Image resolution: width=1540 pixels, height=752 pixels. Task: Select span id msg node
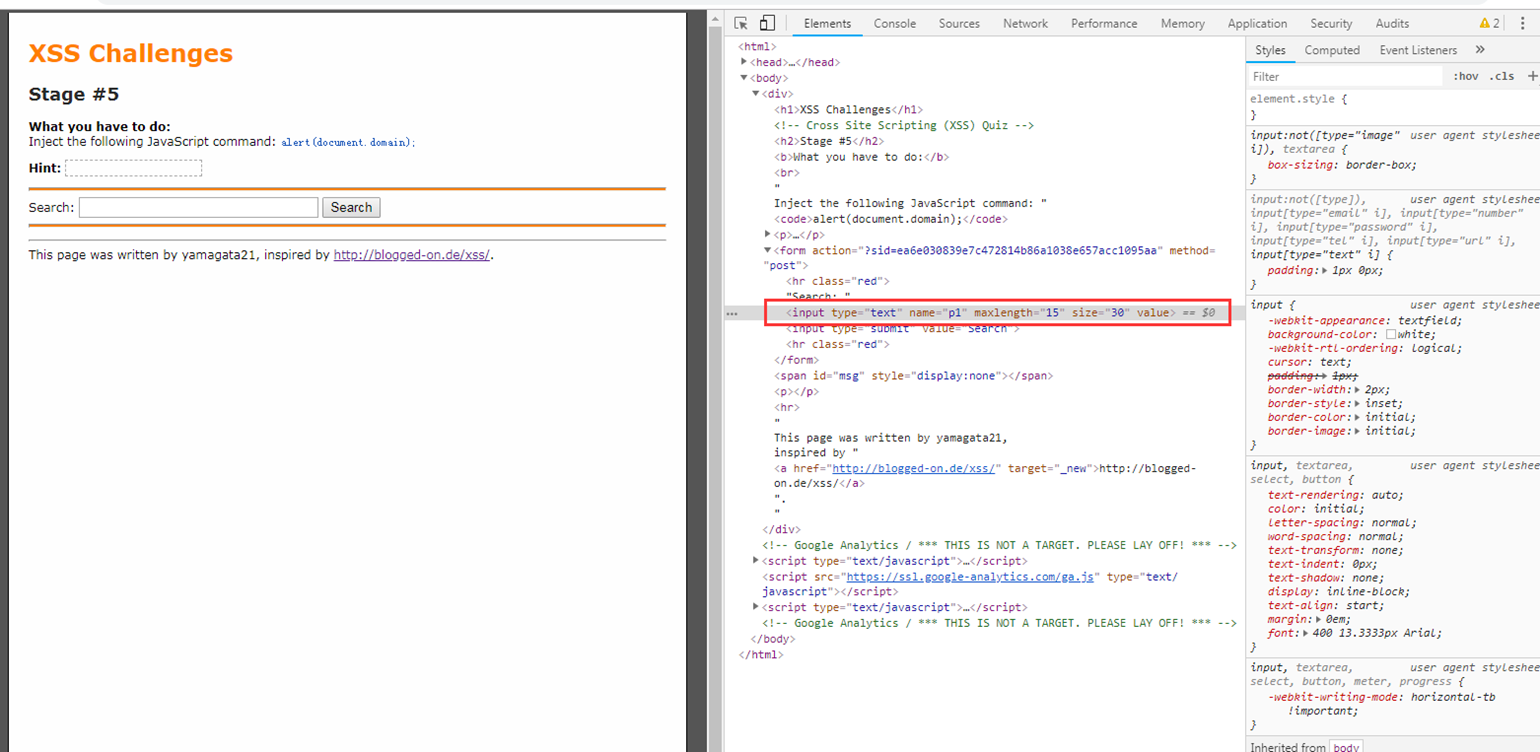pyautogui.click(x=913, y=375)
